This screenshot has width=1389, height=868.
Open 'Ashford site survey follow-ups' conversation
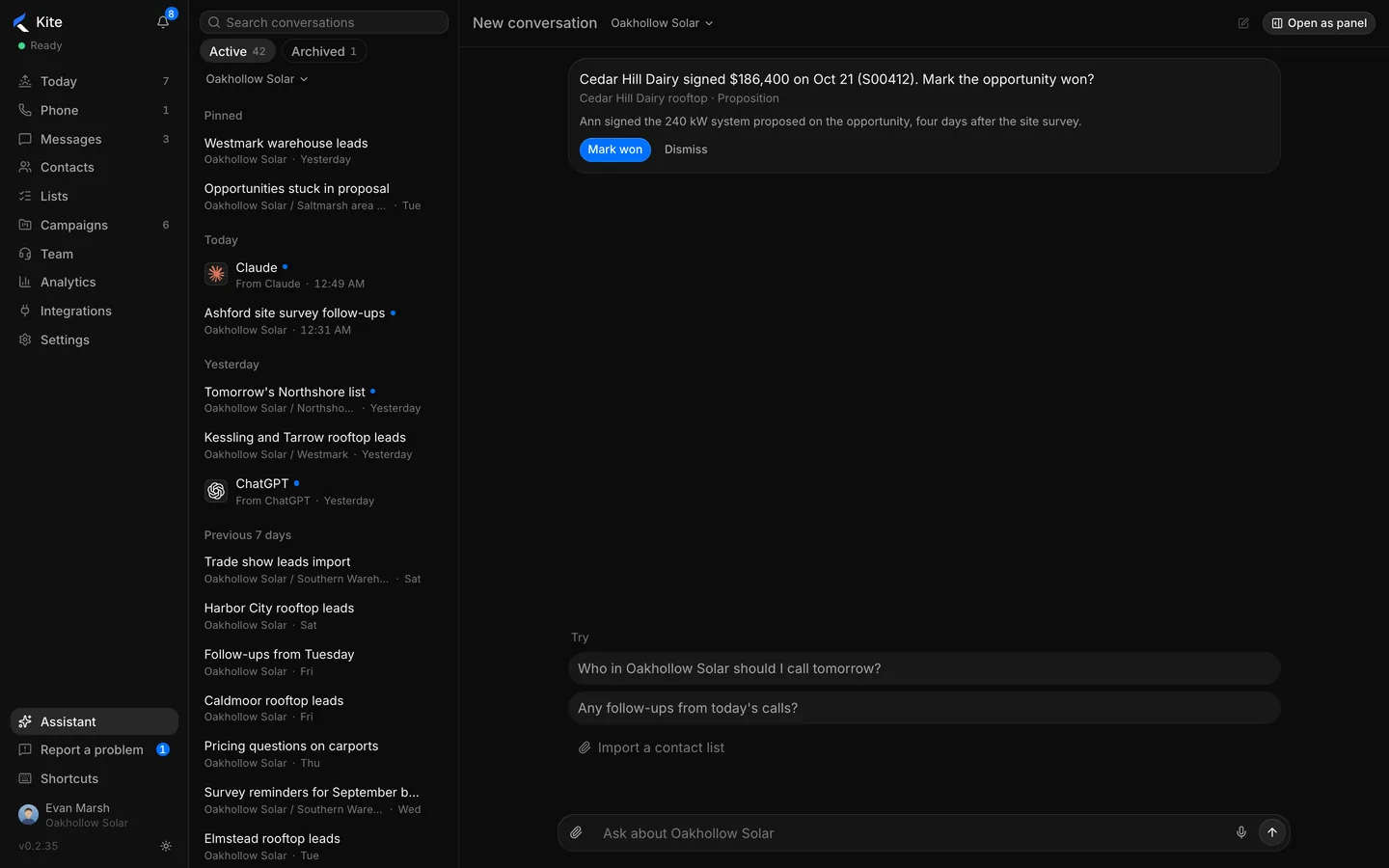point(322,321)
